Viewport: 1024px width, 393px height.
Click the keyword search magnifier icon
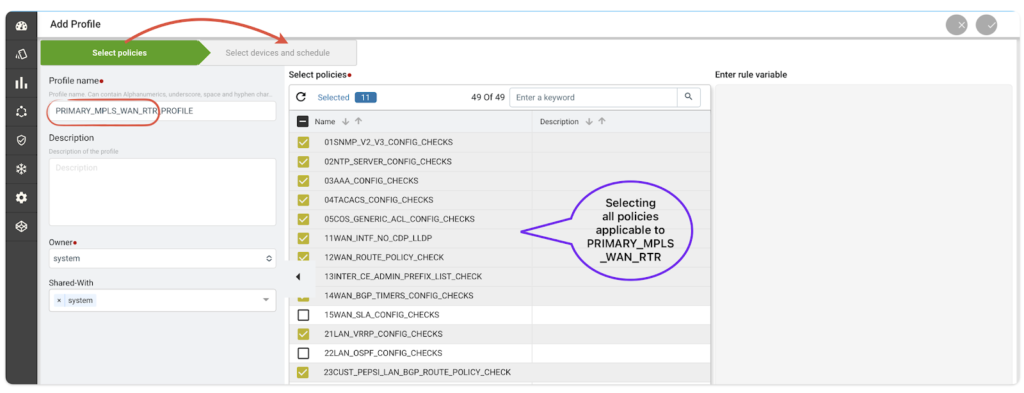688,97
